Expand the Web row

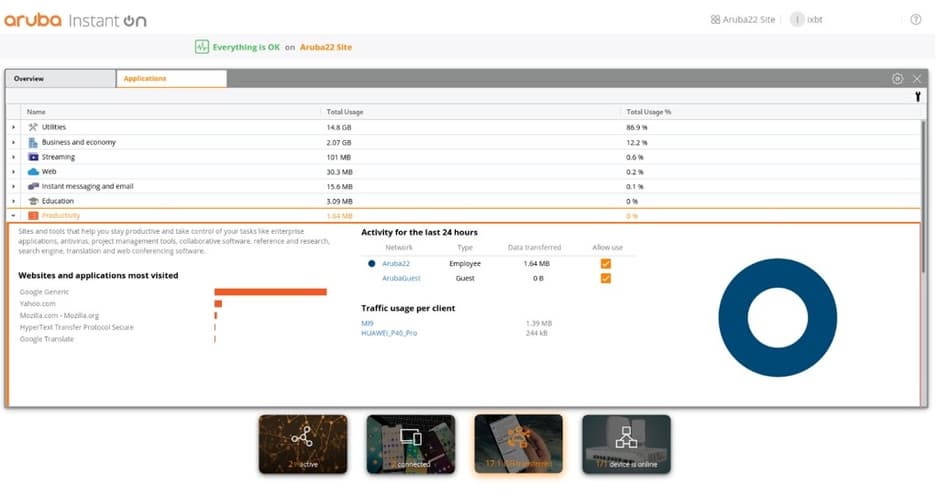coord(14,172)
